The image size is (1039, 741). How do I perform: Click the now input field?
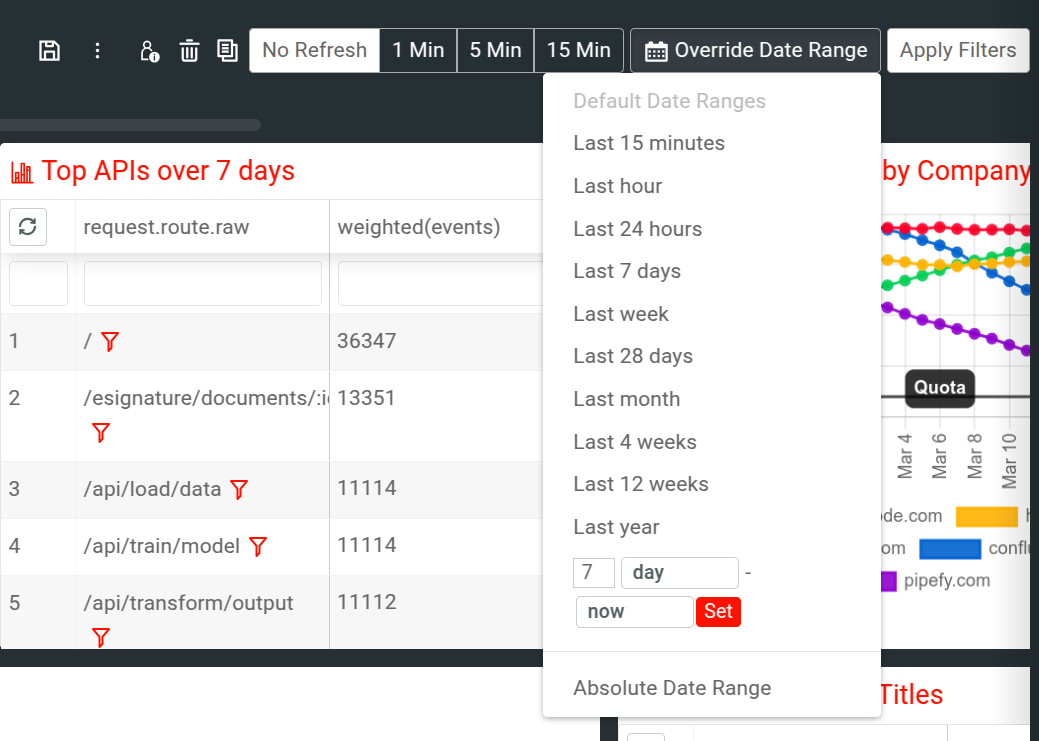pos(634,611)
